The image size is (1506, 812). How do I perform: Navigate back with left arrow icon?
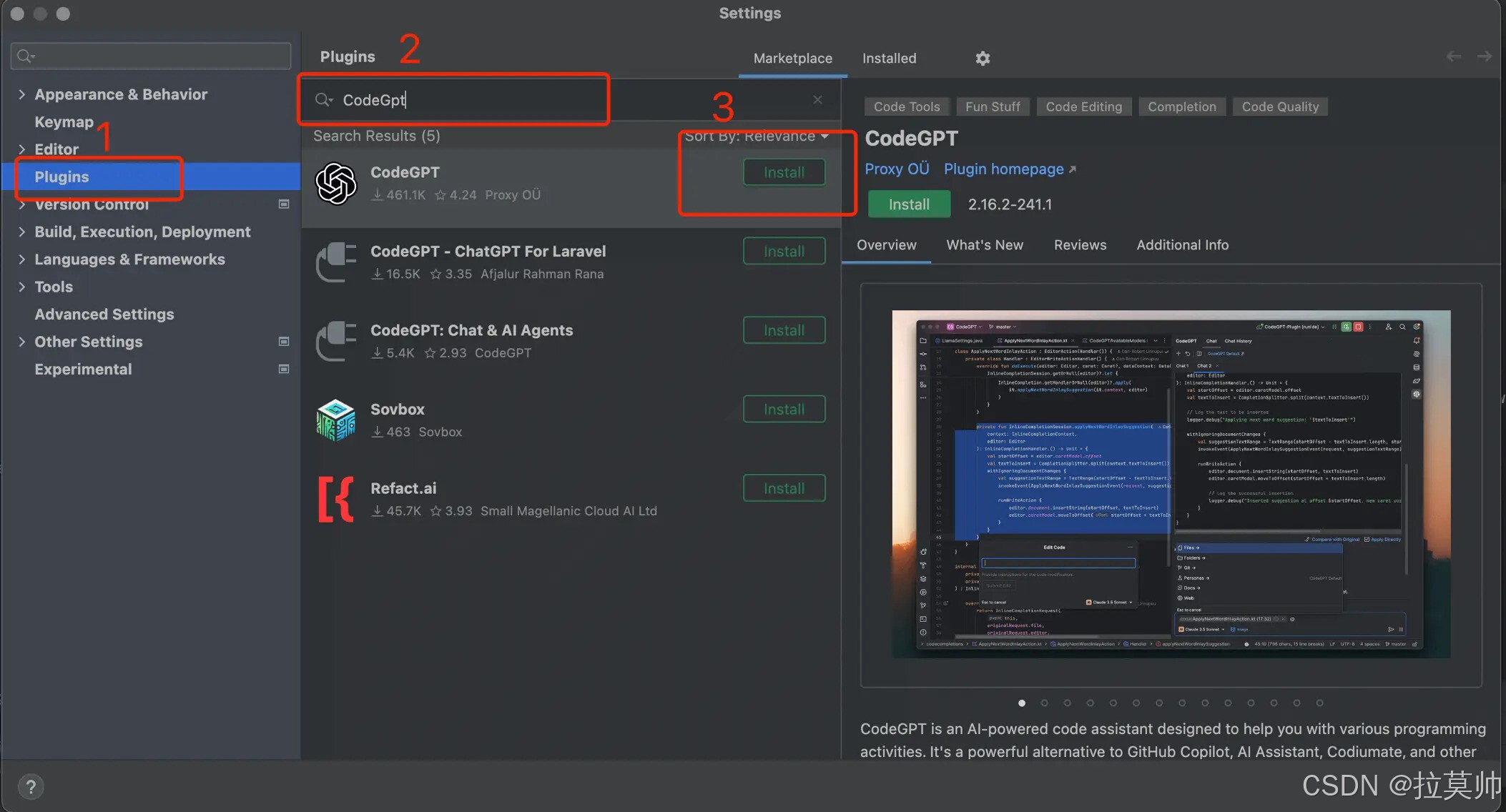tap(1453, 56)
